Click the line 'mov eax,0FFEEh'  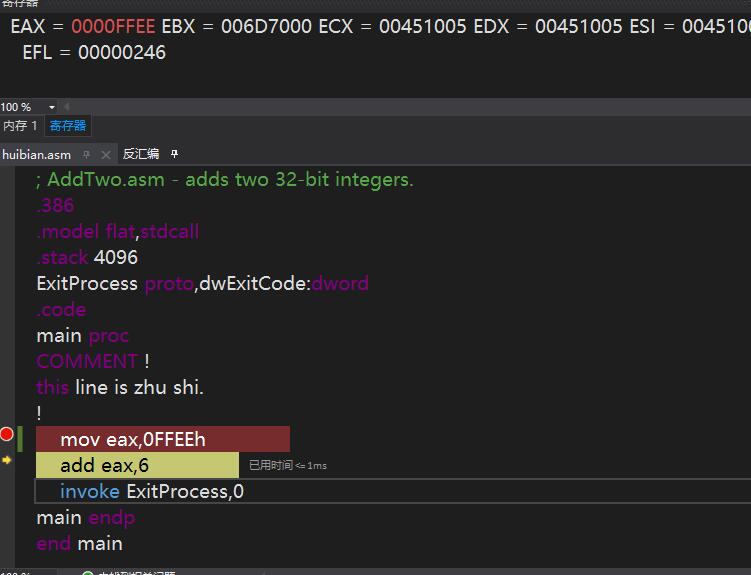pyautogui.click(x=133, y=440)
